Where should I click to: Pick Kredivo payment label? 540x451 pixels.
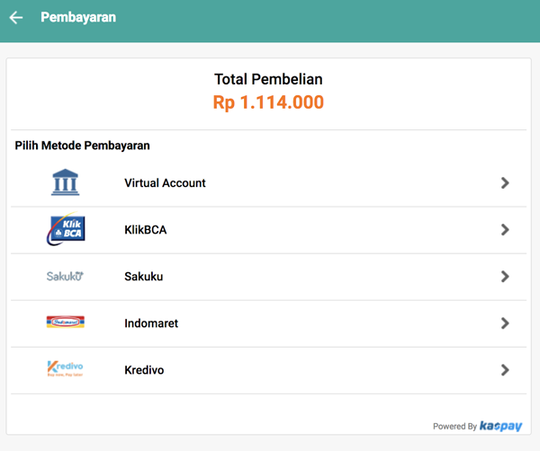144,370
